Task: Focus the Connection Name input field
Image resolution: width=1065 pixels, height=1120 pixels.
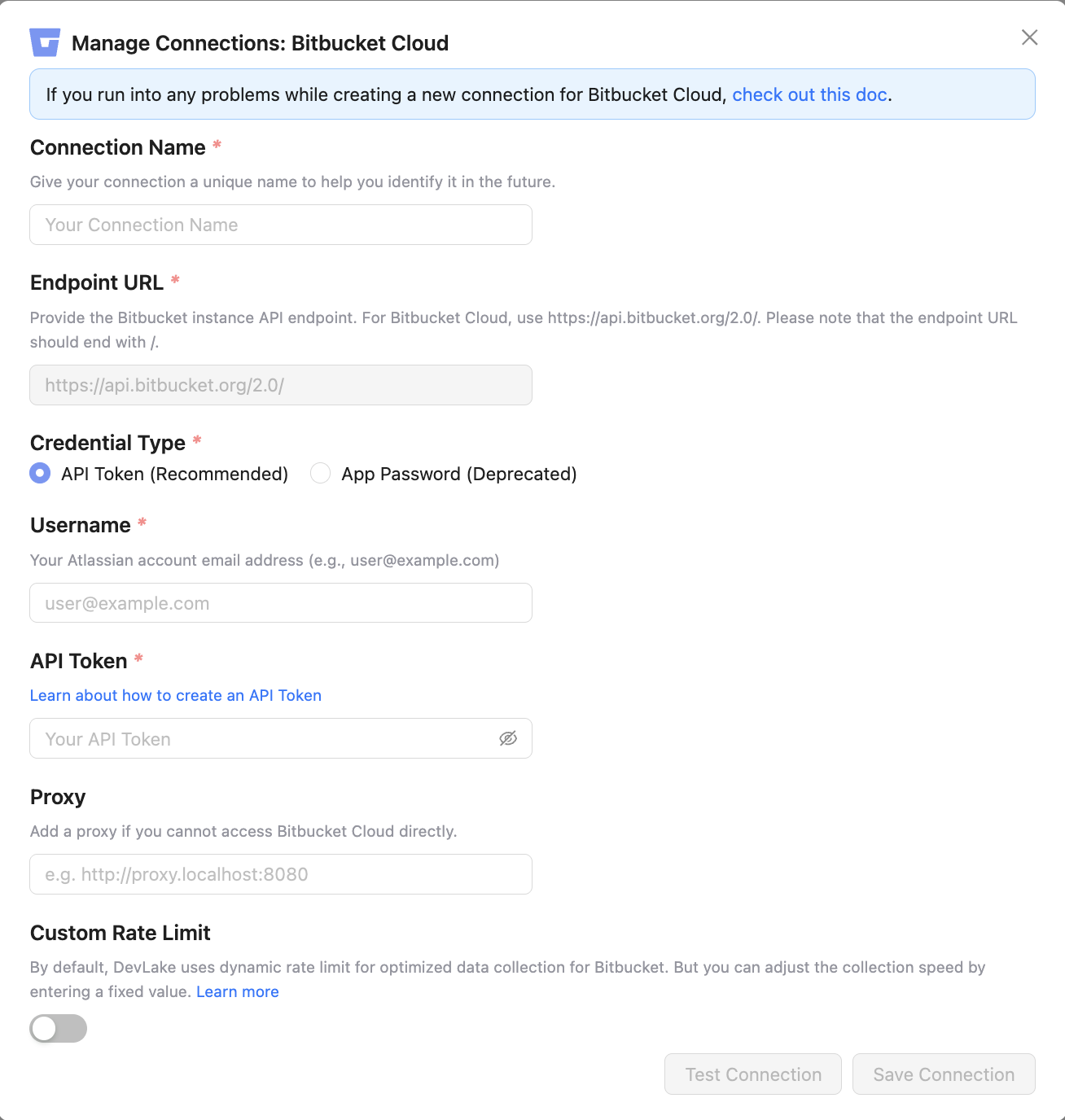Action: point(280,225)
